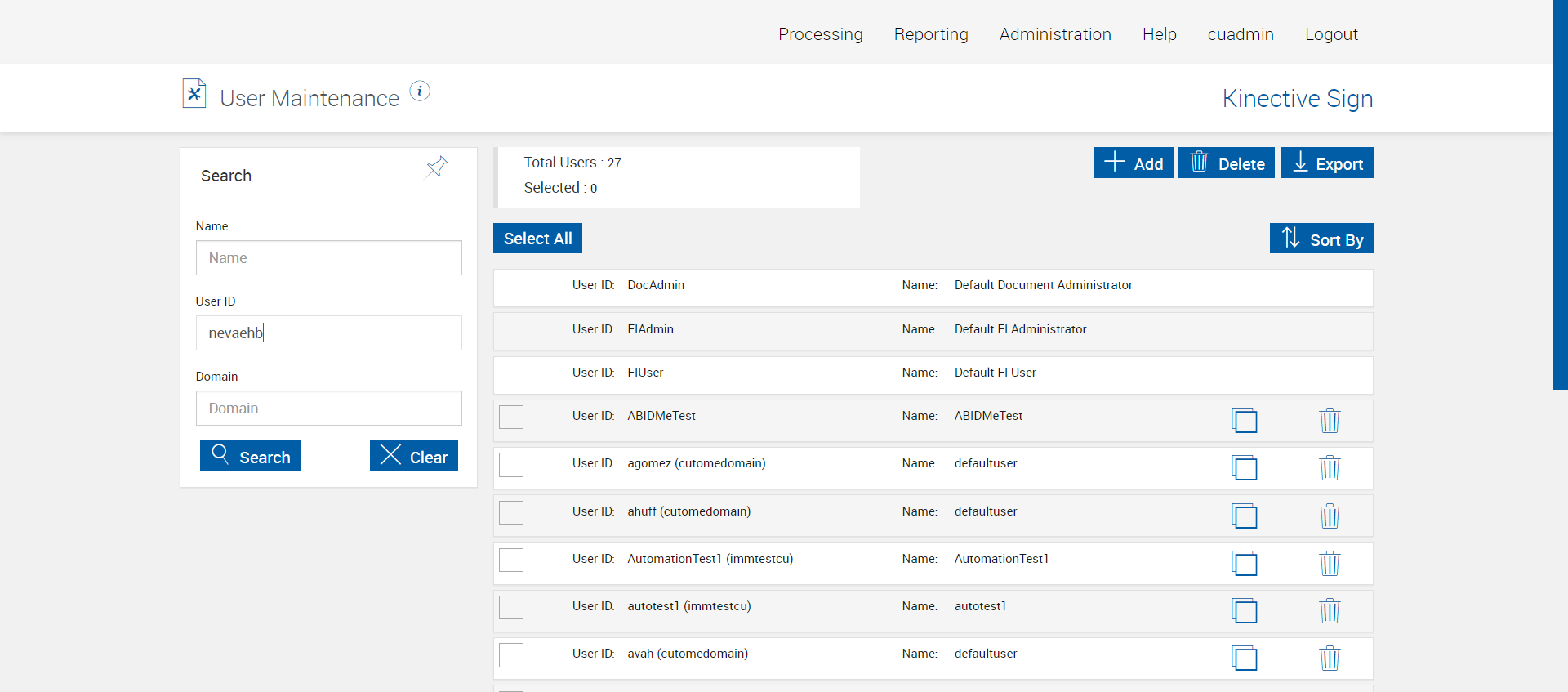
Task: Pin the Search panel with pushpin icon
Action: coord(437,167)
